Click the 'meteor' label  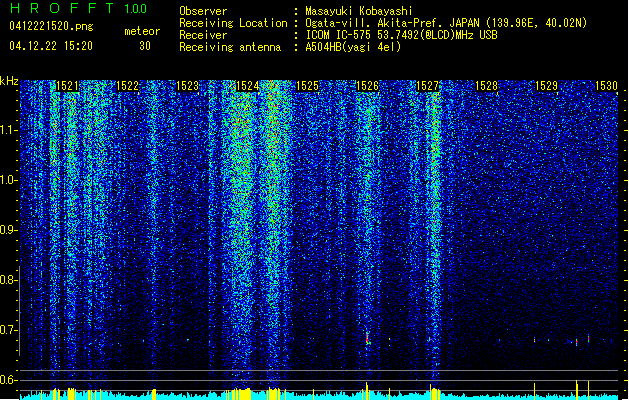[142, 31]
